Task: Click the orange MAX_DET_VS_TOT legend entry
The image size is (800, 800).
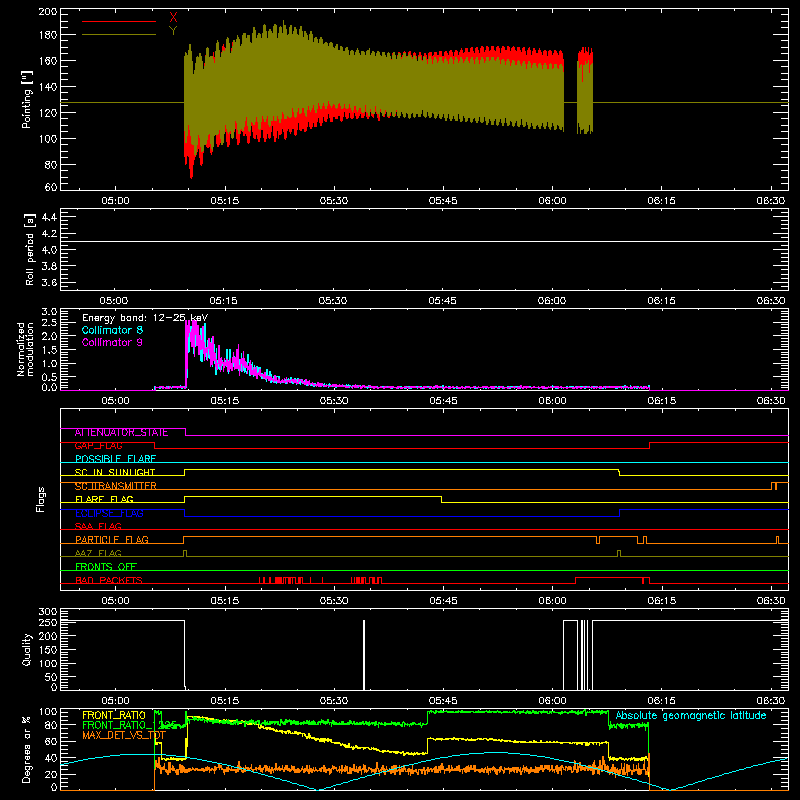Action: (x=124, y=735)
